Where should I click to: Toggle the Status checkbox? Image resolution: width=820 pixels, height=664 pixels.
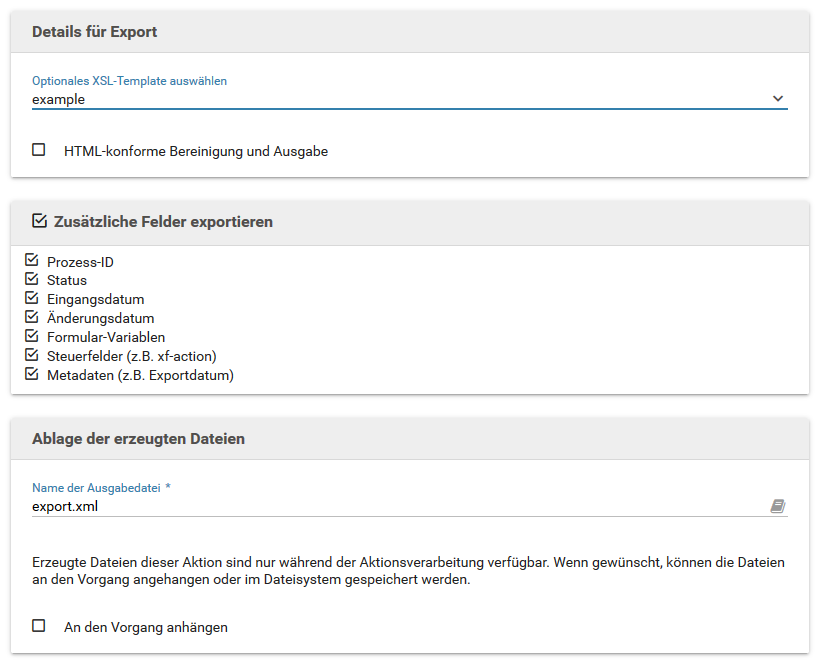pyautogui.click(x=31, y=279)
